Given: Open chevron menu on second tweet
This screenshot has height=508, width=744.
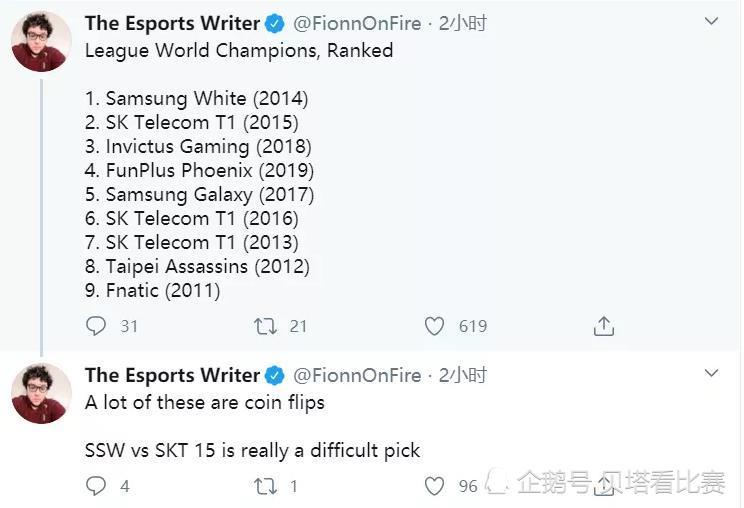Looking at the screenshot, I should click(711, 373).
